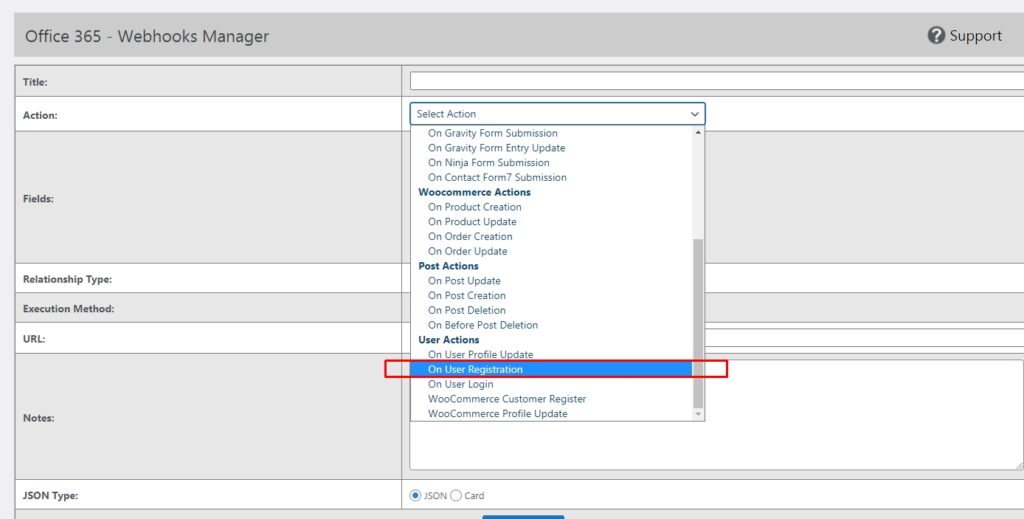This screenshot has width=1024, height=519.
Task: Pick On Product Creation action
Action: pyautogui.click(x=474, y=207)
